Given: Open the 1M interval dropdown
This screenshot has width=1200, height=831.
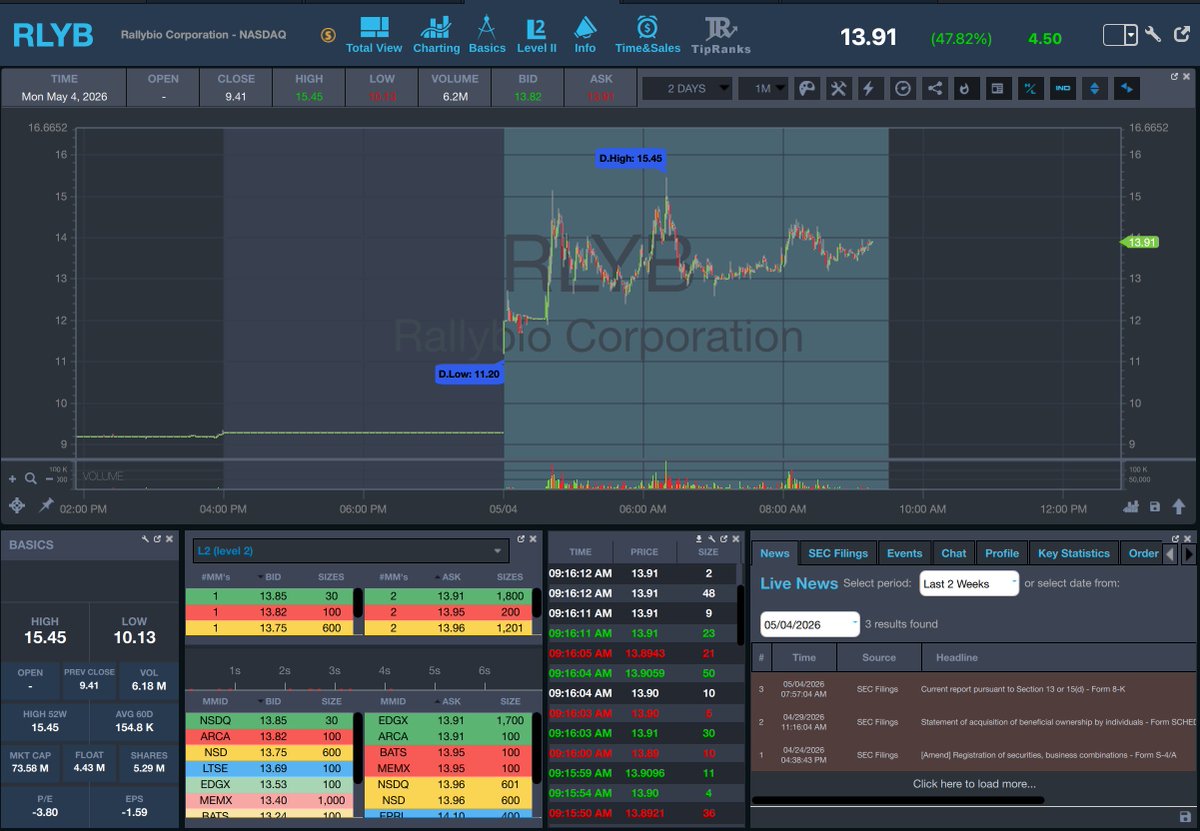Looking at the screenshot, I should coord(764,88).
